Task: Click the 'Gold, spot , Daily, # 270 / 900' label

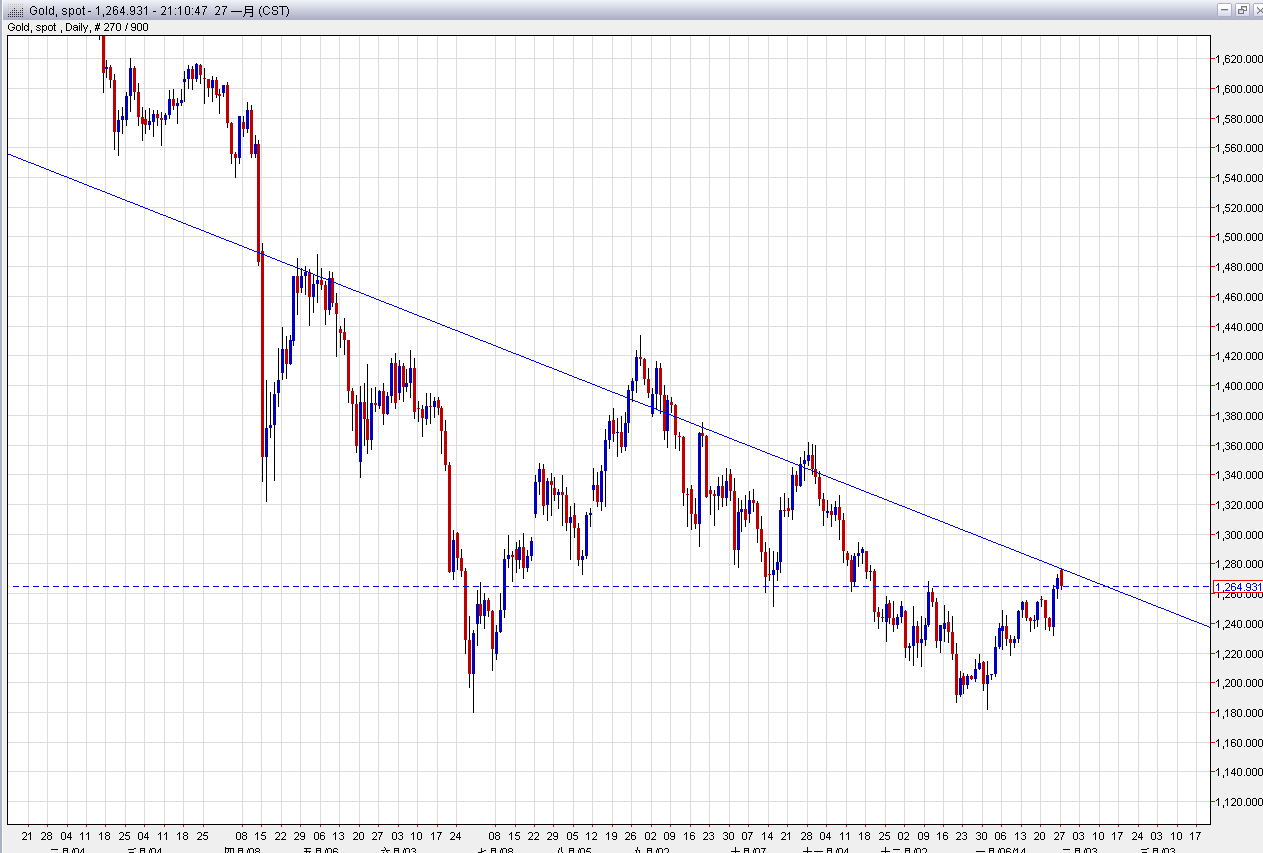Action: [x=79, y=27]
